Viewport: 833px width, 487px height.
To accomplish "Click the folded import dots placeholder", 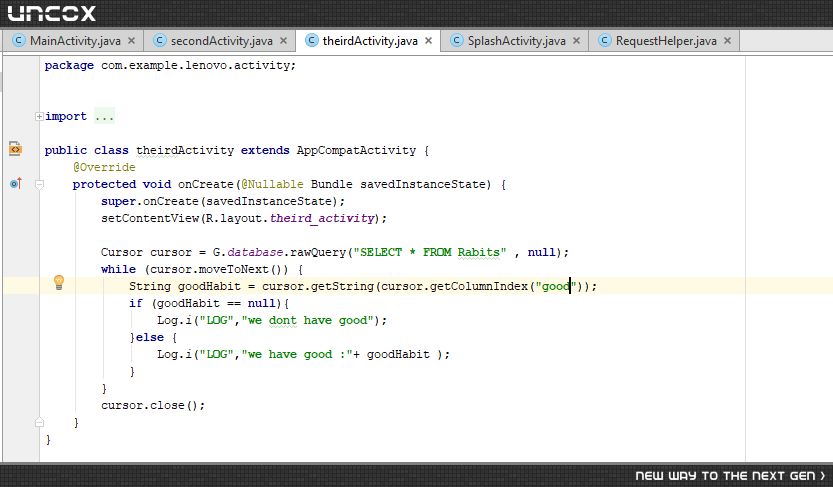I will 104,116.
